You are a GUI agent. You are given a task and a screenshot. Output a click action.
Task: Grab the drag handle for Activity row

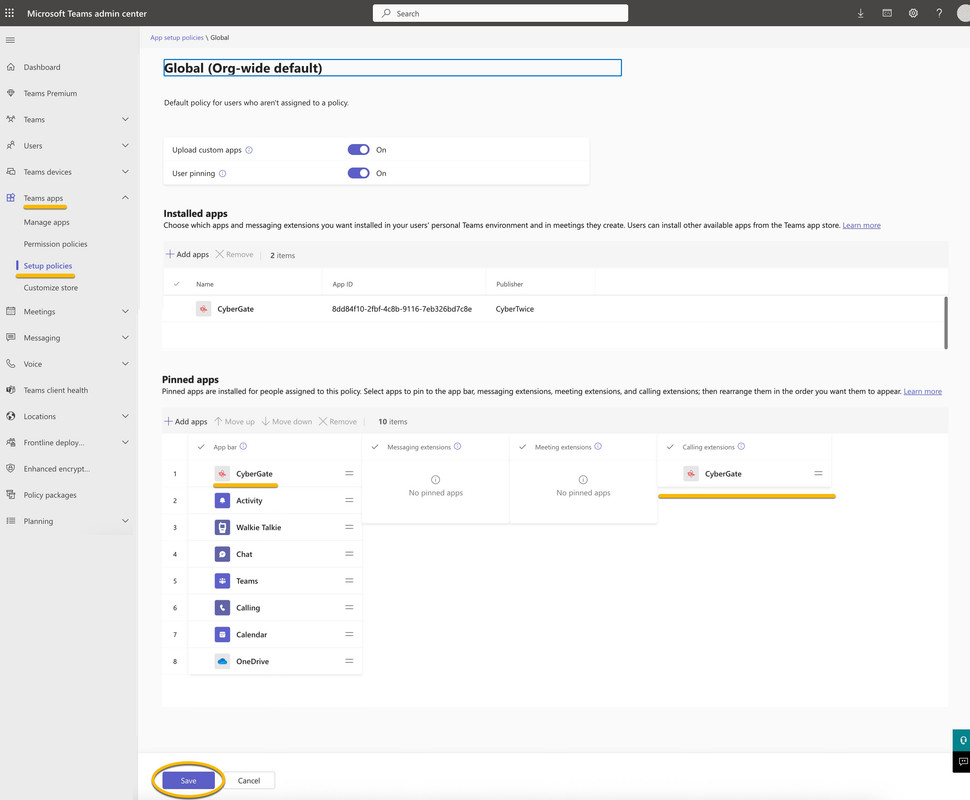tap(349, 500)
